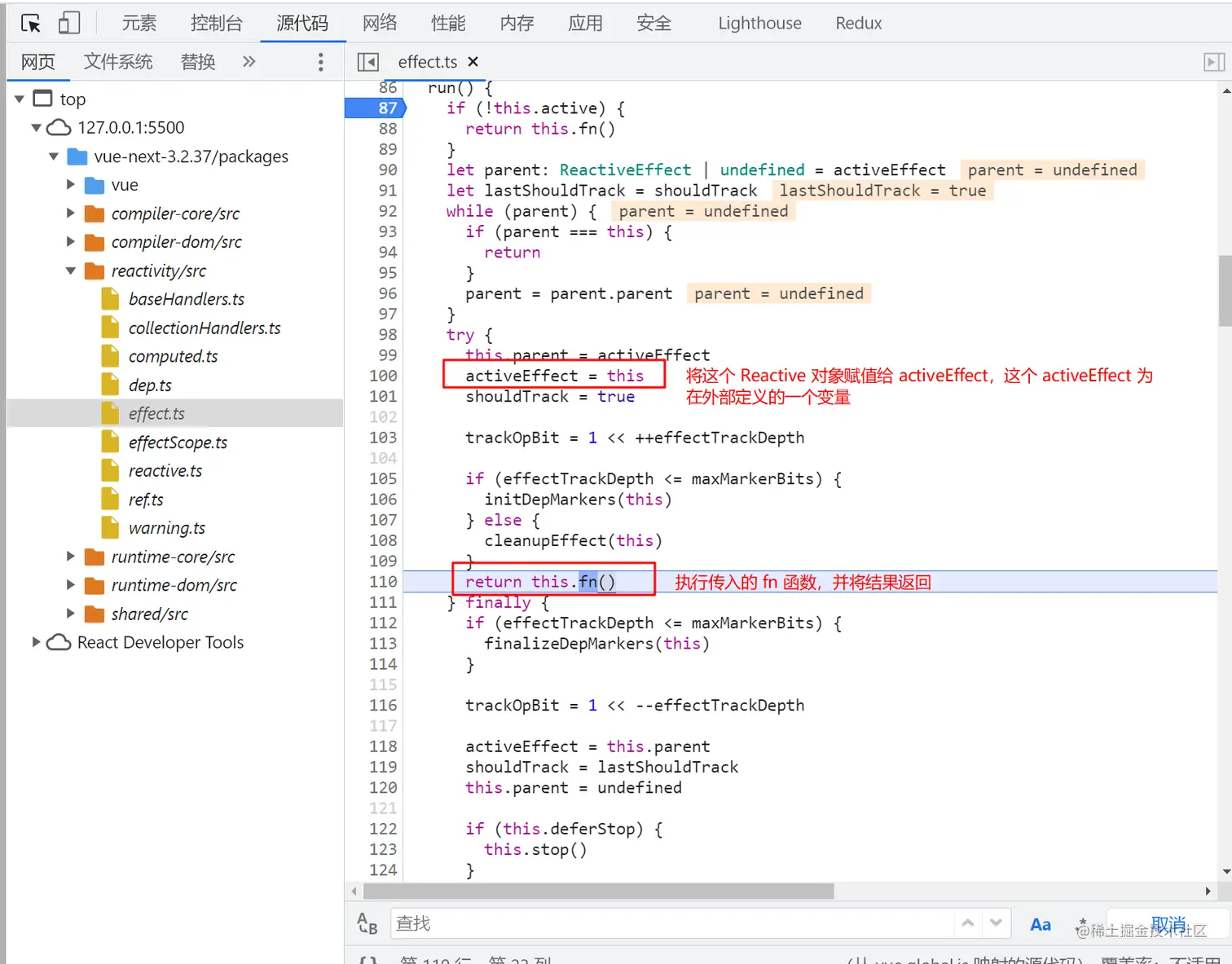Screen dimensions: 1232x964
Task: Expand the compiler-core/src folder
Action: 71,213
